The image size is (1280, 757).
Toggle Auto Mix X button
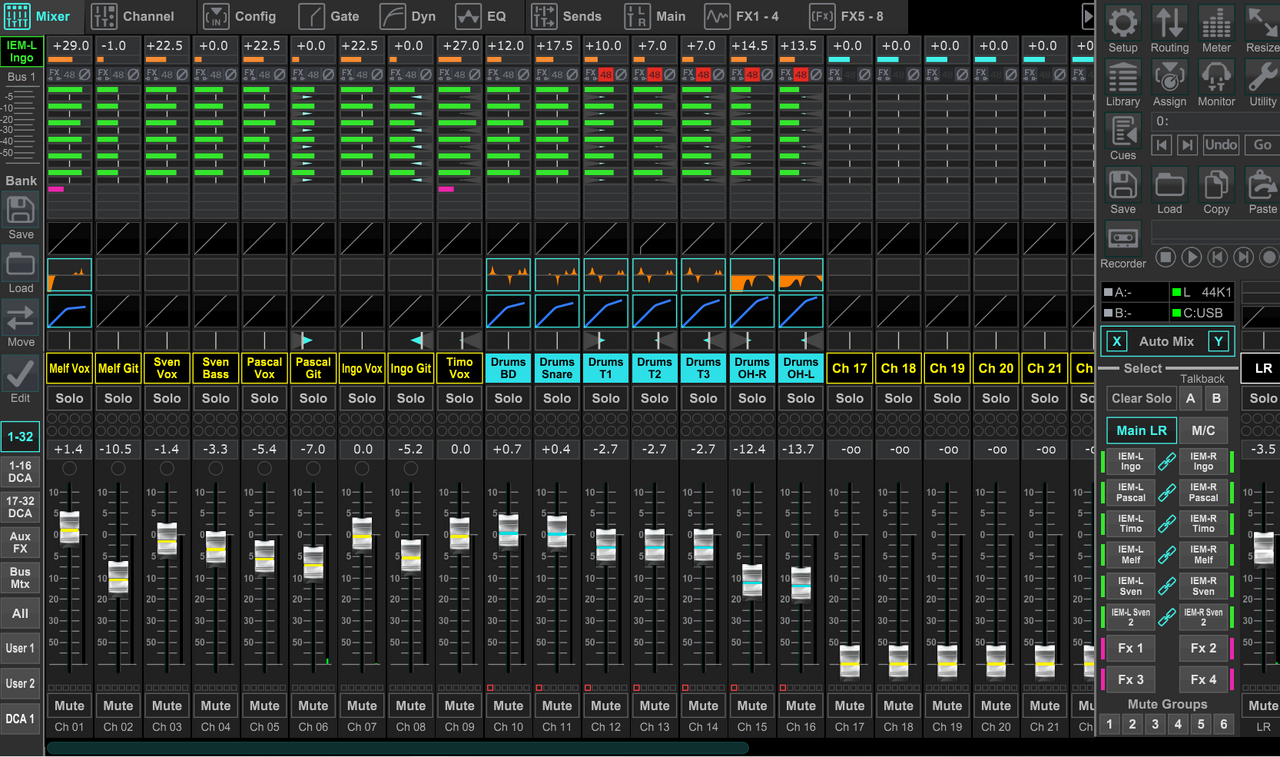pyautogui.click(x=1116, y=341)
